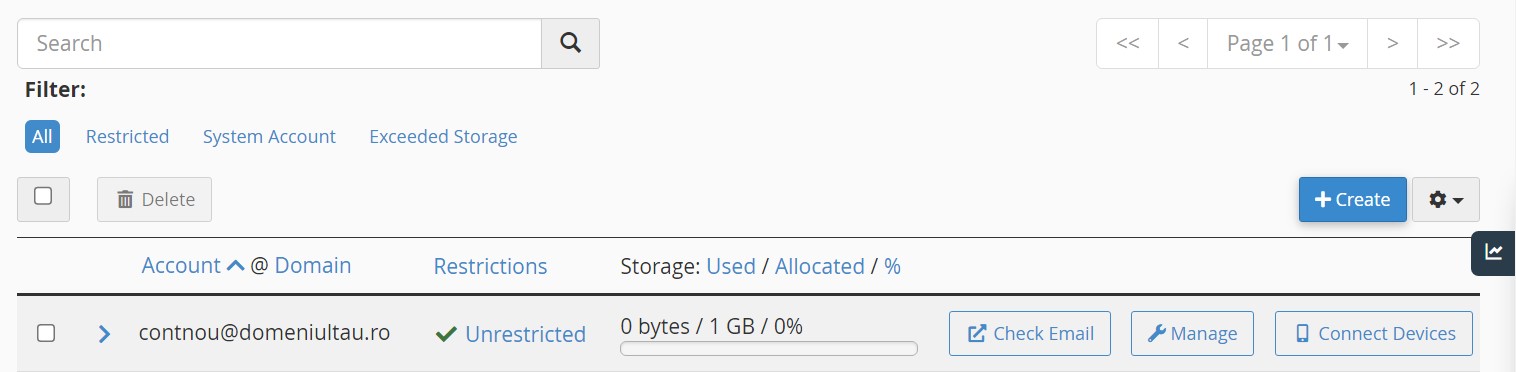The height and width of the screenshot is (372, 1516).
Task: Click the storage usage progress bar
Action: tap(769, 349)
